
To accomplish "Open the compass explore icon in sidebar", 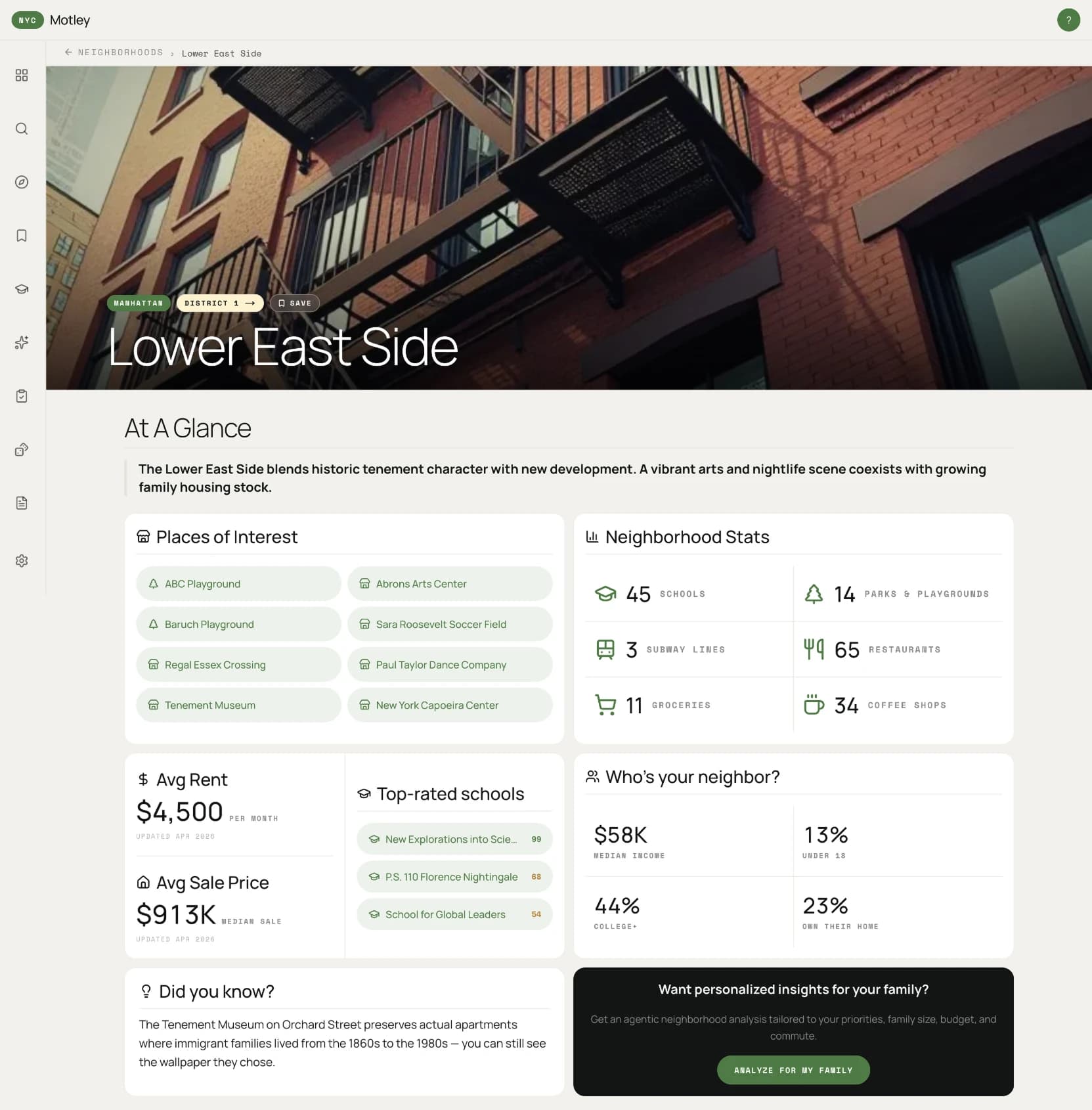I will pyautogui.click(x=22, y=182).
